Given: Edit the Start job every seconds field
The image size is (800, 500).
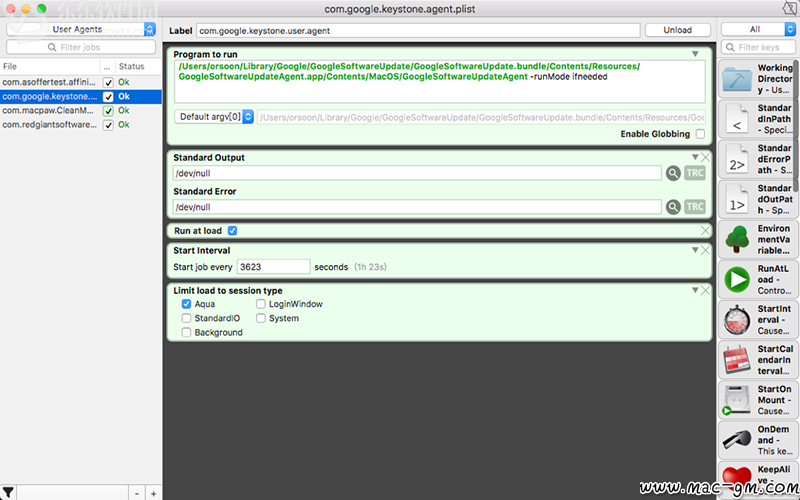Looking at the screenshot, I should click(273, 266).
